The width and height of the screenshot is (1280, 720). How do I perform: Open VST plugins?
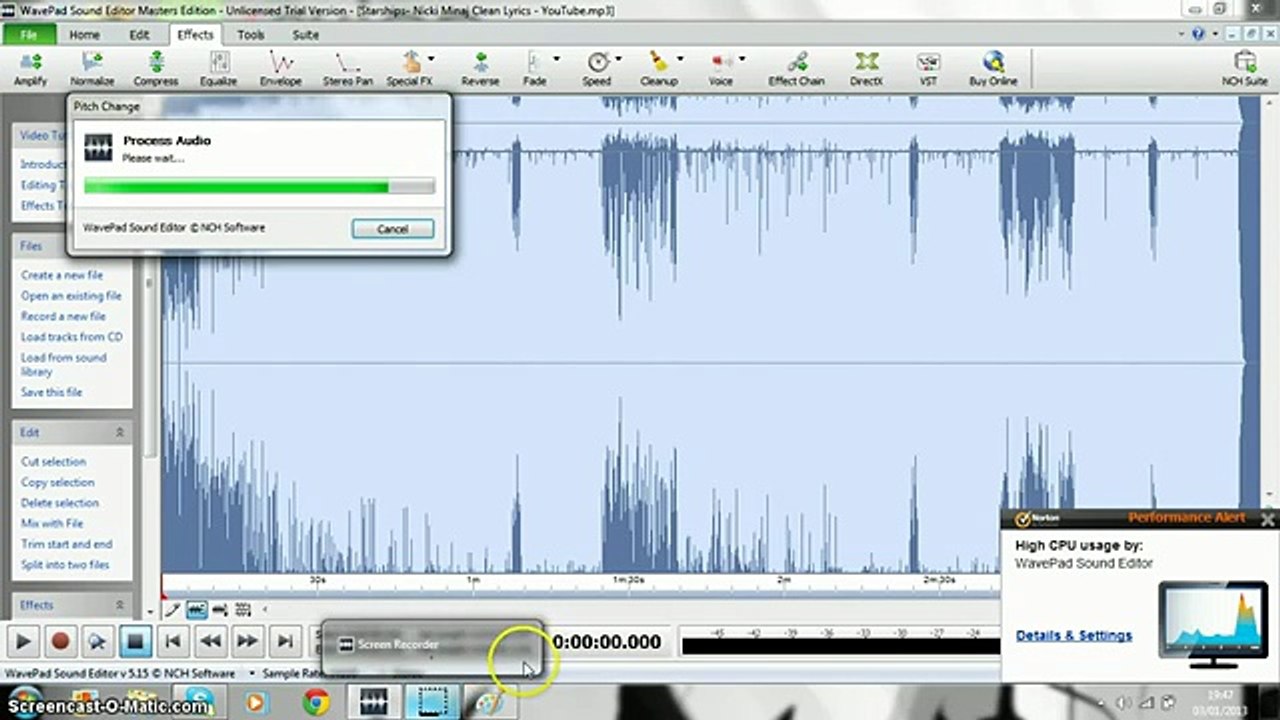click(929, 68)
